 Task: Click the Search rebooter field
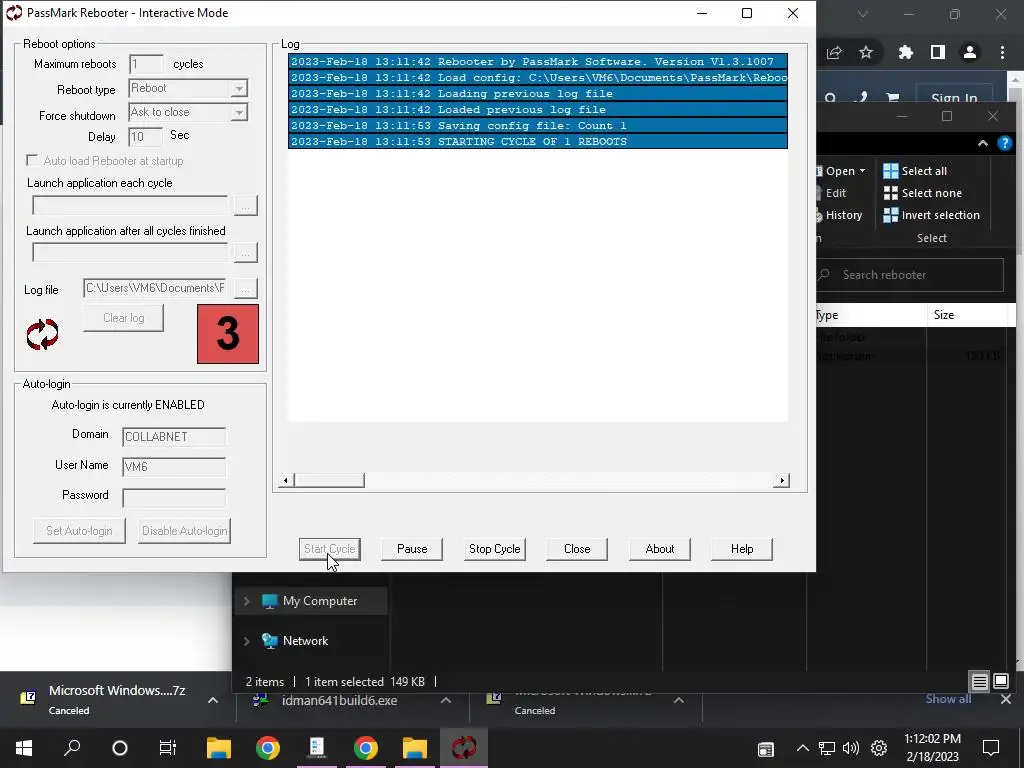tap(912, 275)
